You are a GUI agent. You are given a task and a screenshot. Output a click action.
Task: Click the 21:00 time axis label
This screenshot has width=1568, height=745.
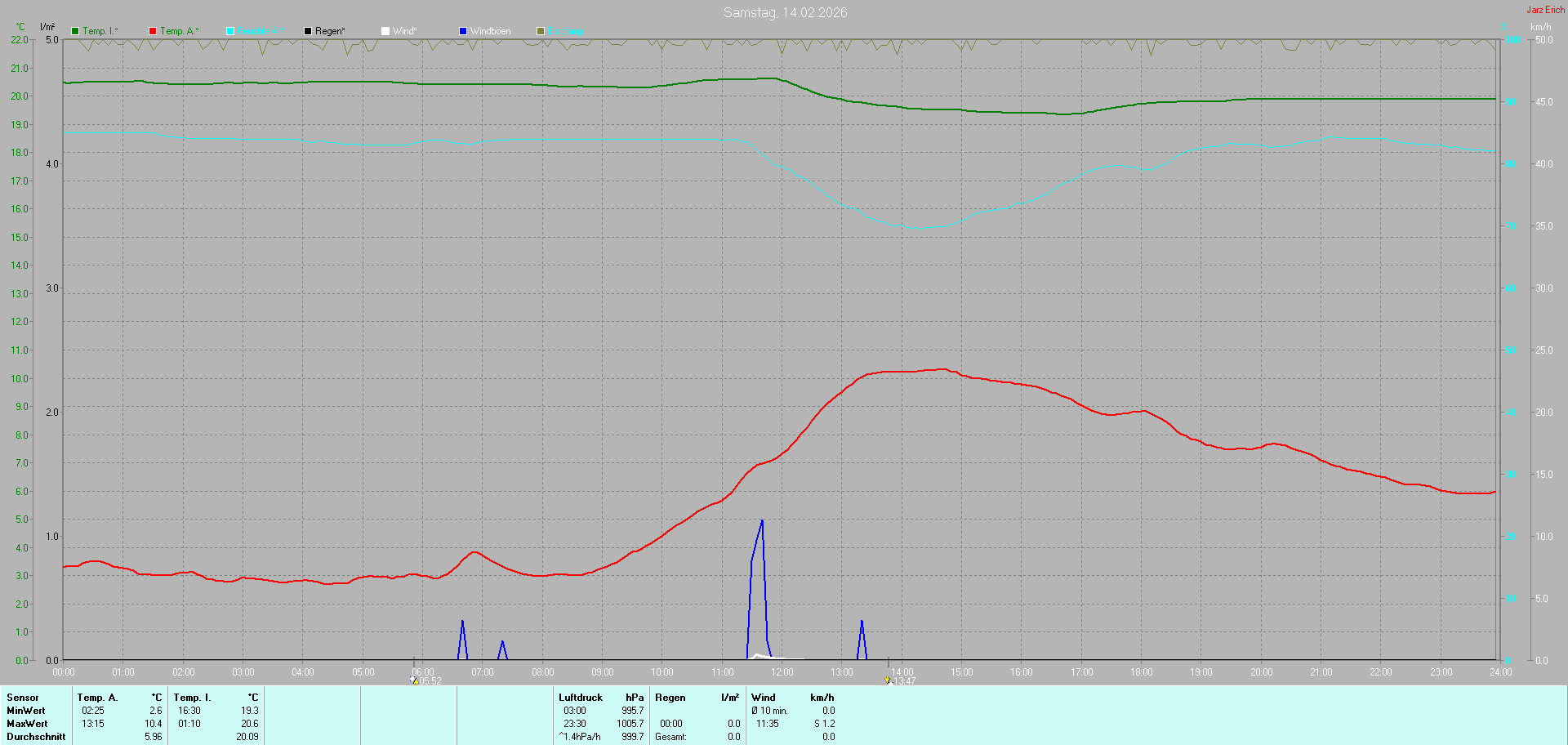pos(1321,672)
